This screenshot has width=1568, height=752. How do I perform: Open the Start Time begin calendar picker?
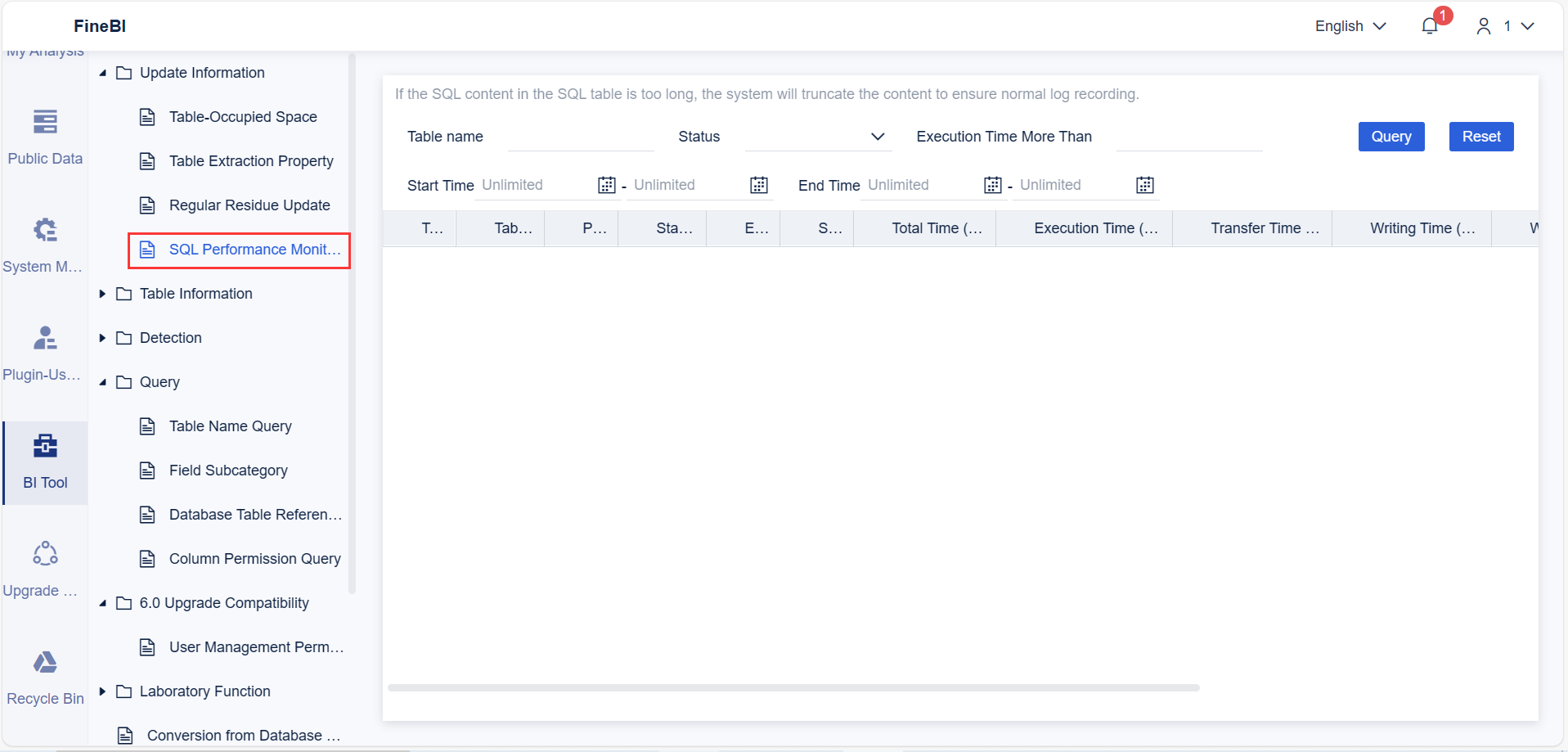[x=606, y=185]
